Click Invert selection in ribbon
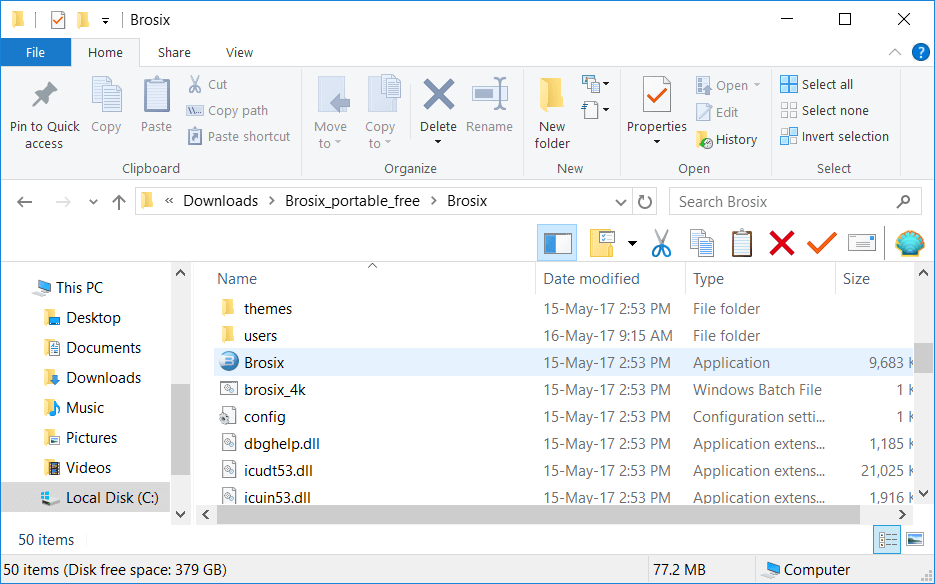The height and width of the screenshot is (584, 935). coord(834,137)
